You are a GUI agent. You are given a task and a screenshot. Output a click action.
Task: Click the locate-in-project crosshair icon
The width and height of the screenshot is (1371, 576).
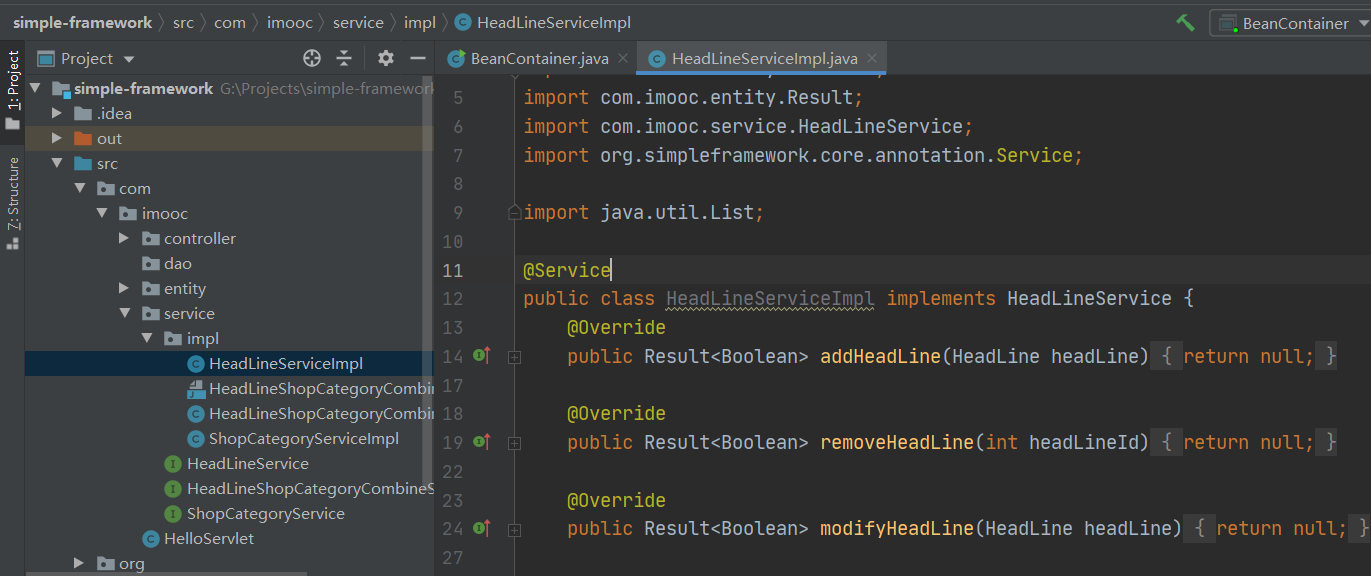pos(312,58)
